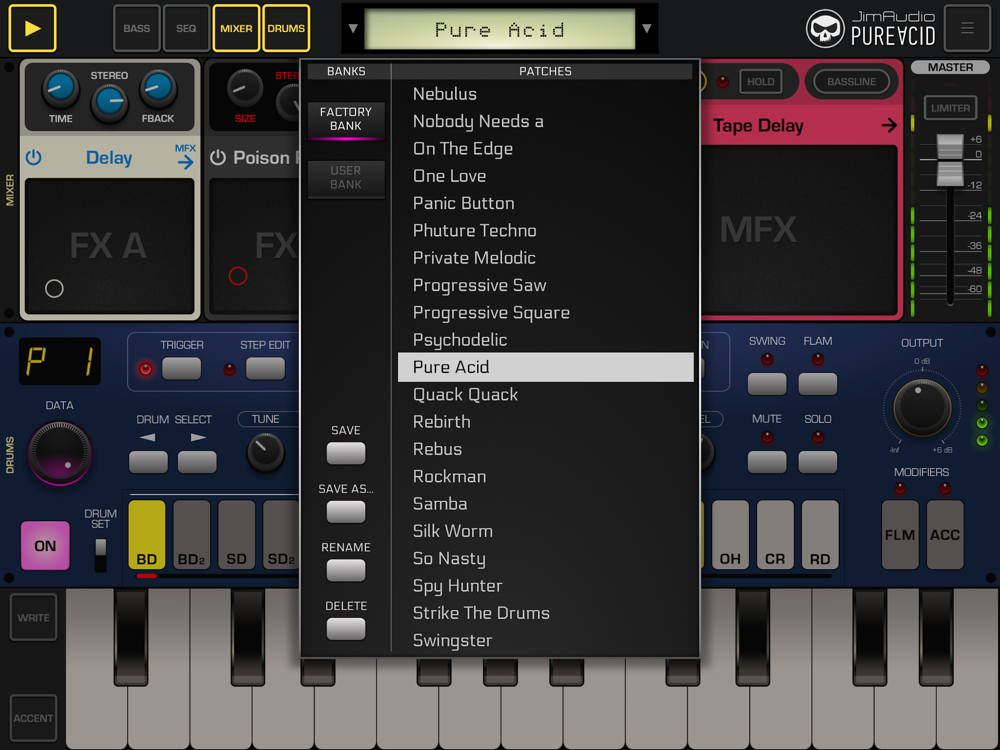Screen dimensions: 1000x750
Task: Toggle the ACC modifier pad
Action: pyautogui.click(x=945, y=534)
